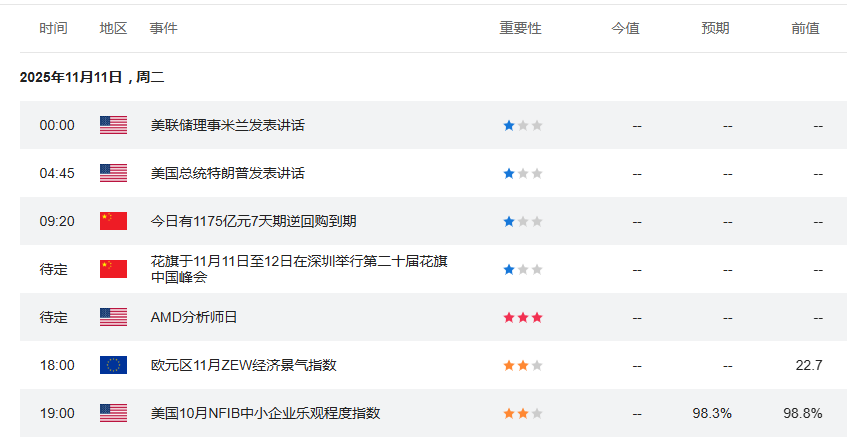Click time 00:00
Image resolution: width=847 pixels, height=440 pixels.
coord(57,125)
